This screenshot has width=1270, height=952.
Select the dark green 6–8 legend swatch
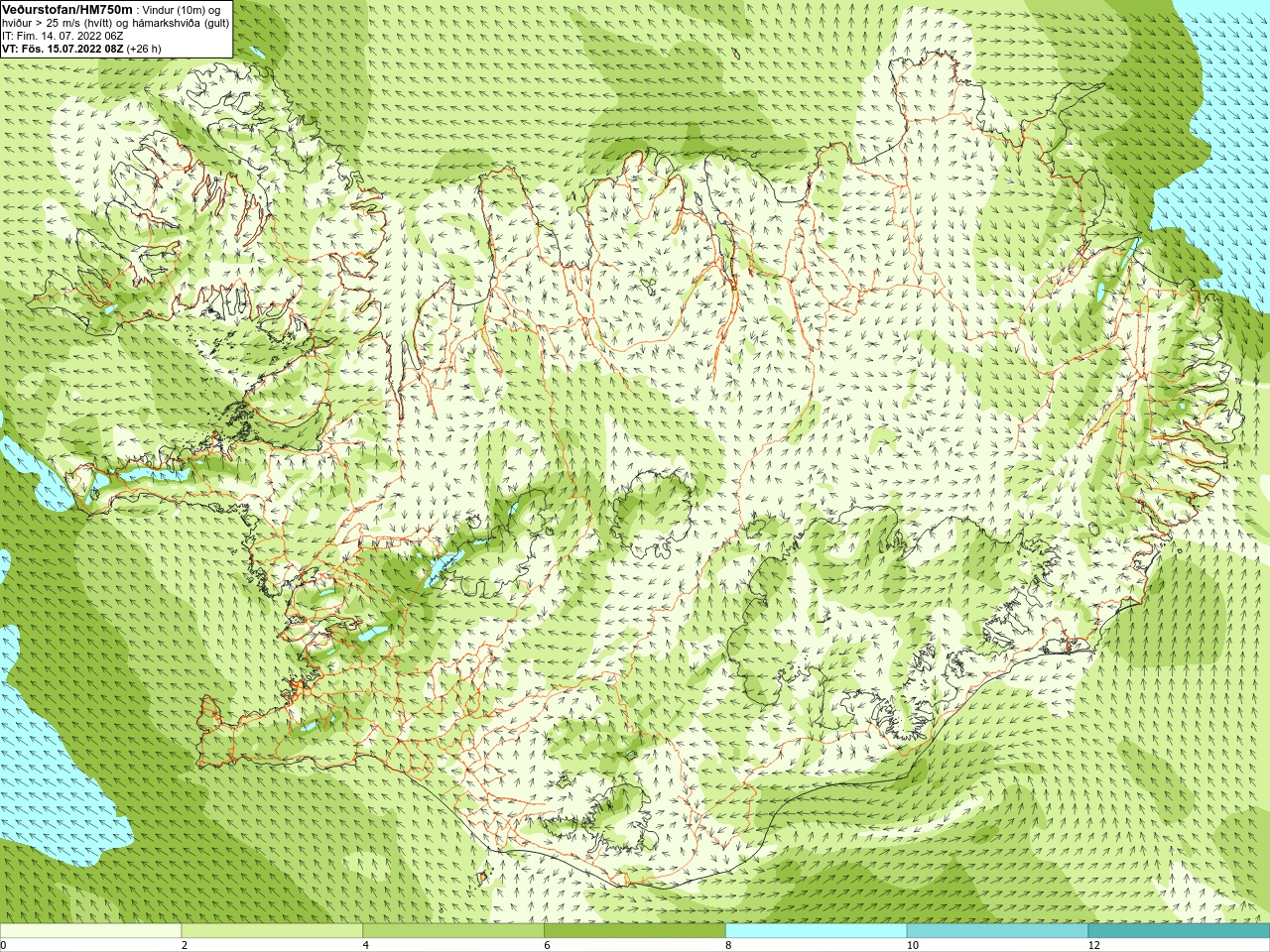click(635, 931)
